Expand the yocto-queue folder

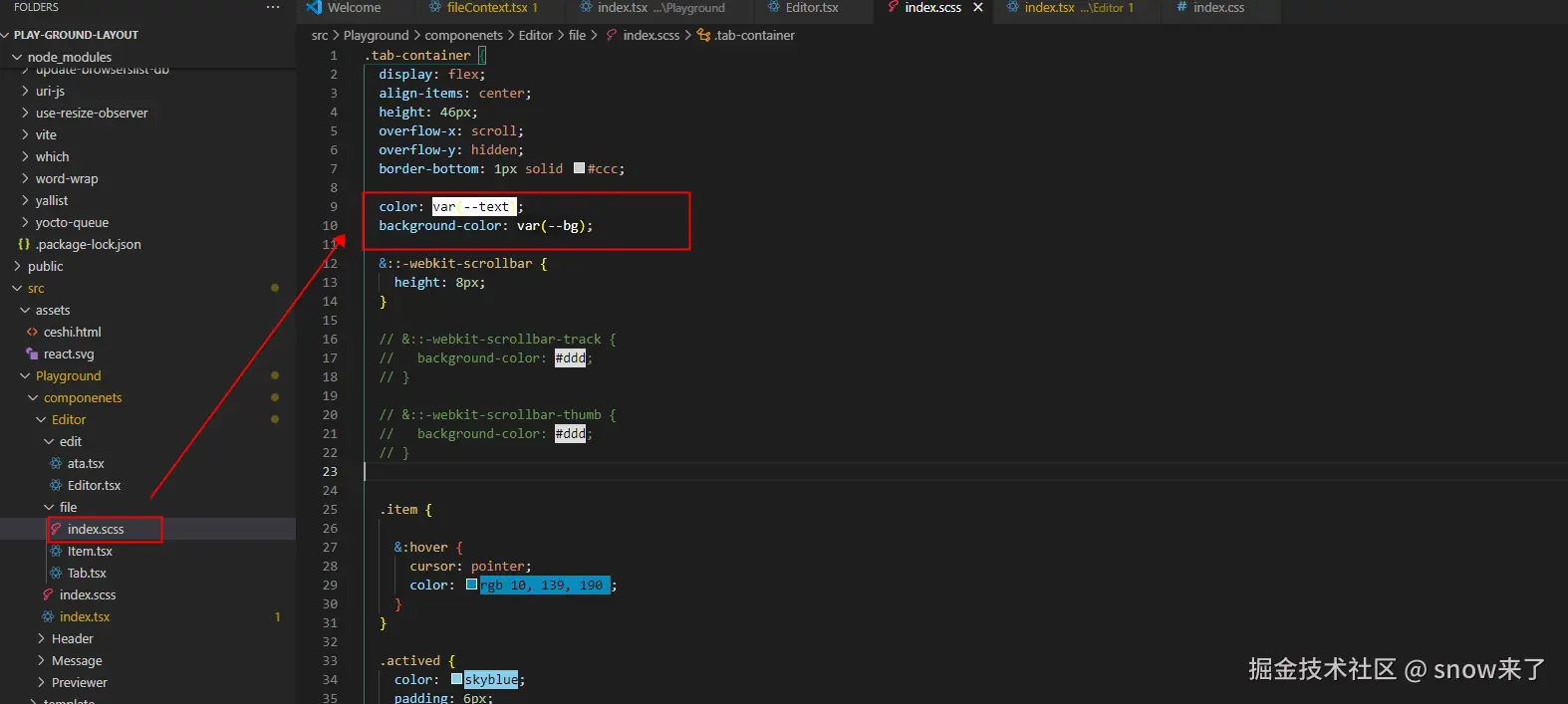(72, 222)
